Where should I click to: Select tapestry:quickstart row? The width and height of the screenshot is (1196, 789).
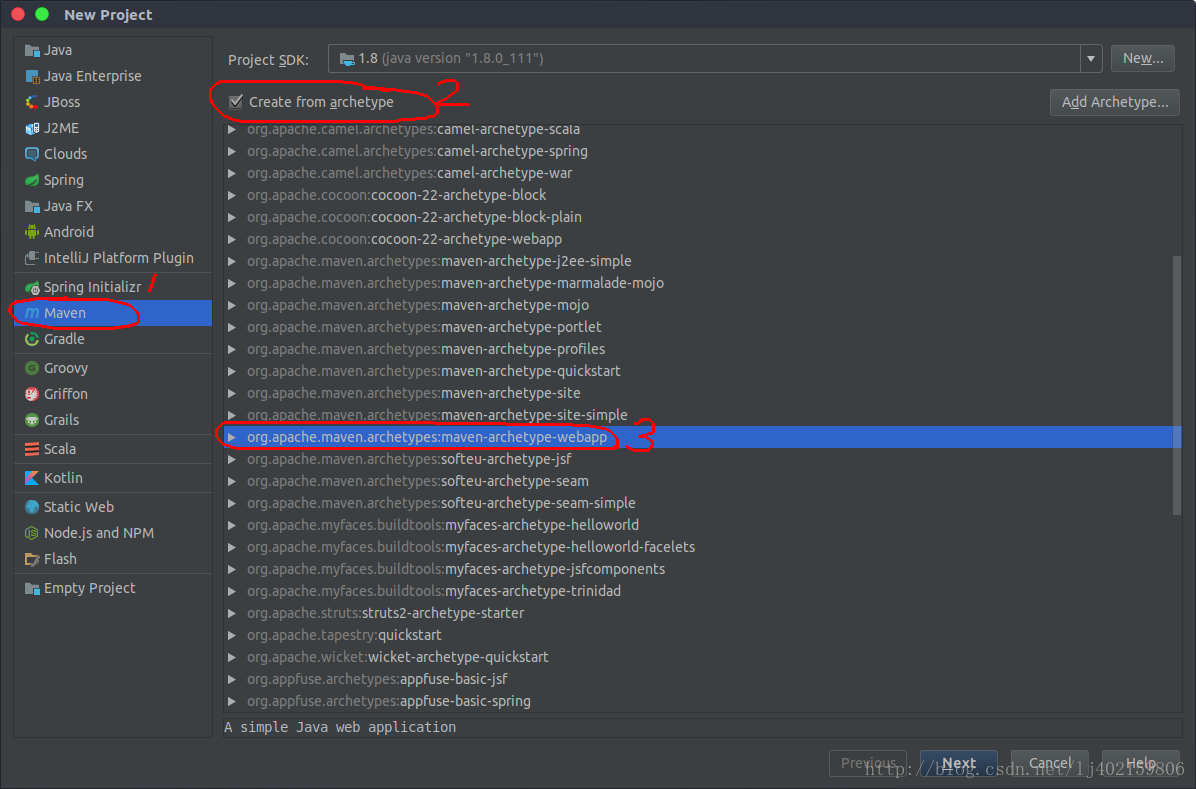[x=702, y=635]
